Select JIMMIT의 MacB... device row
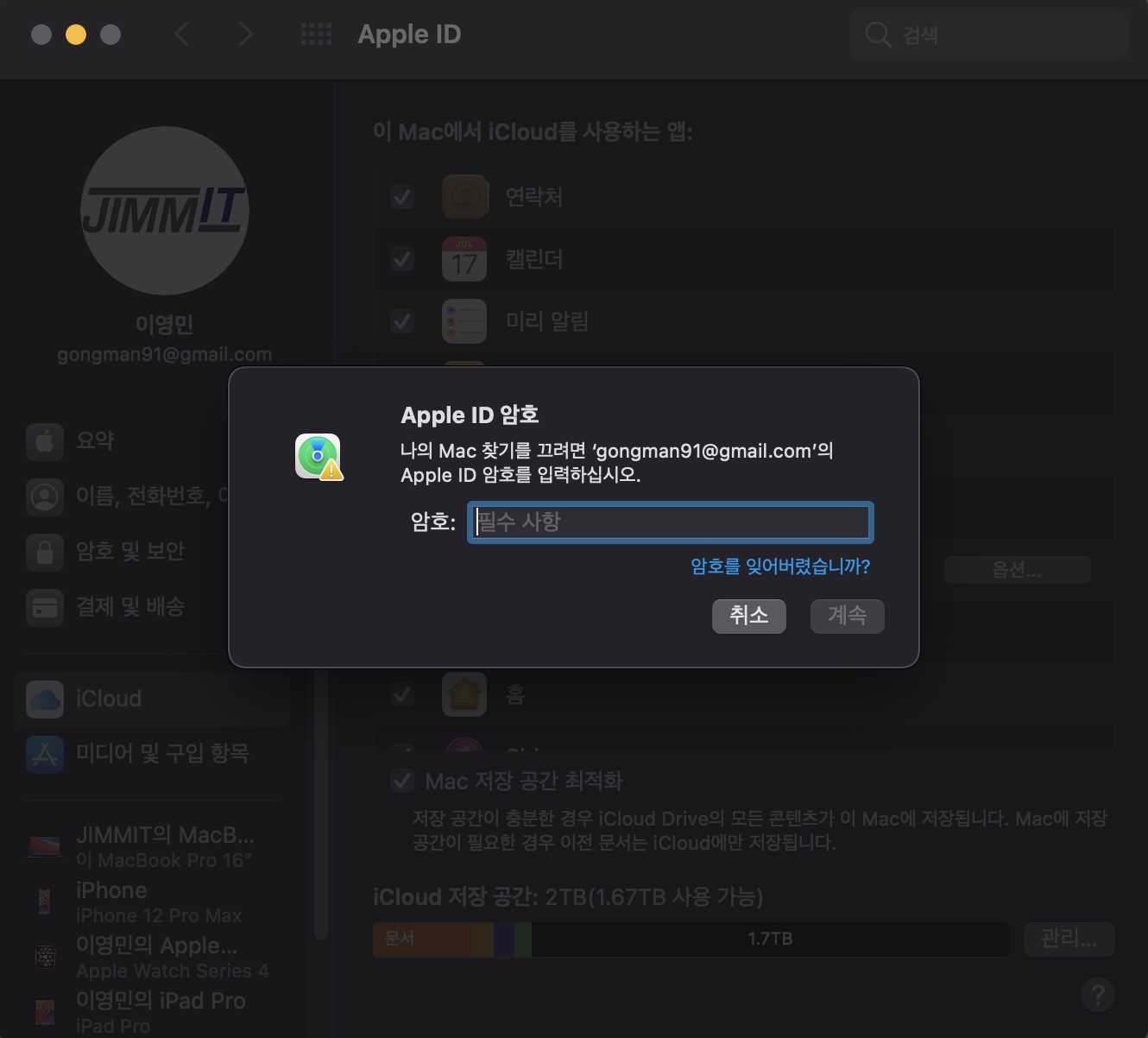The image size is (1148, 1038). click(152, 847)
